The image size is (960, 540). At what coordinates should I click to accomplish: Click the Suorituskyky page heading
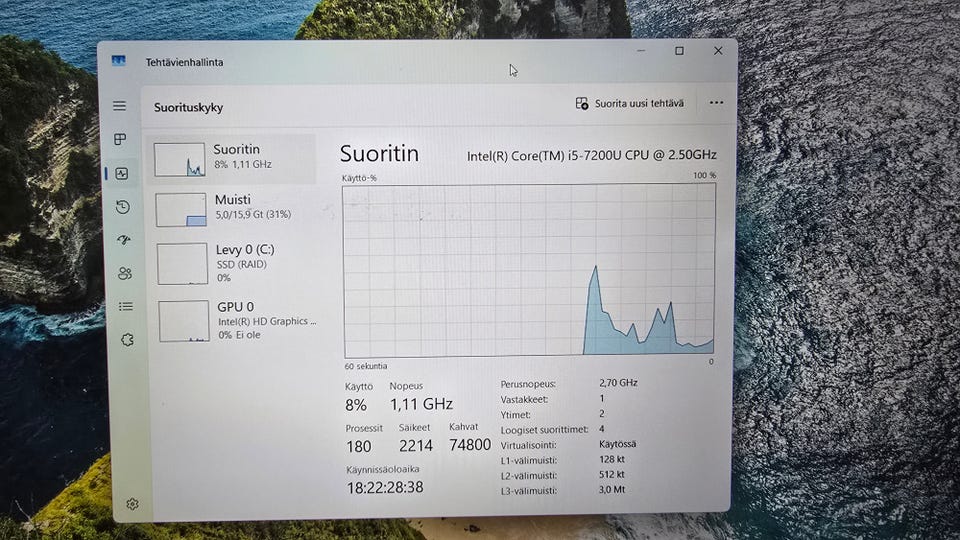(189, 108)
